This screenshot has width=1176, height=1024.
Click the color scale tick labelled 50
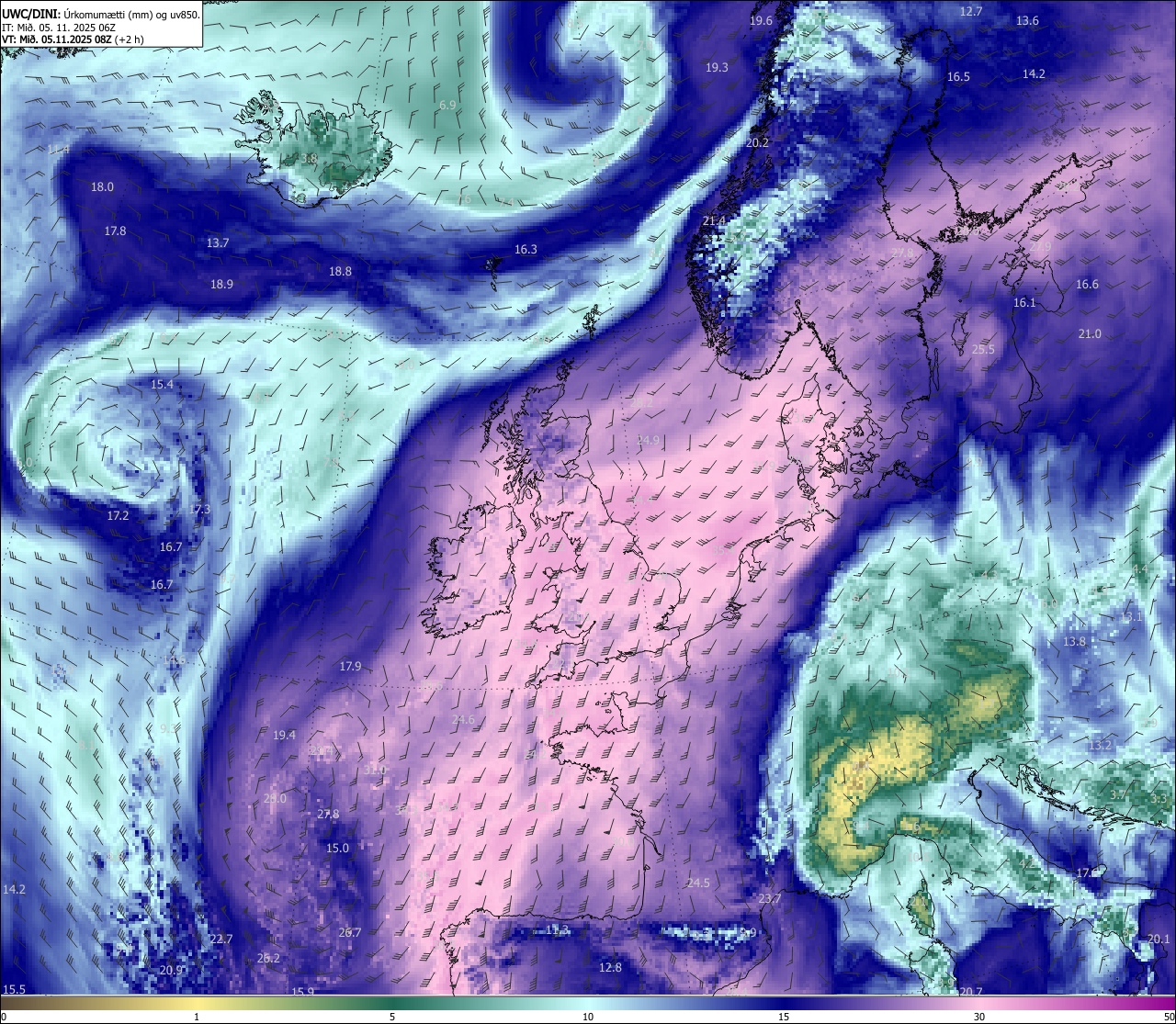[x=1168, y=1017]
